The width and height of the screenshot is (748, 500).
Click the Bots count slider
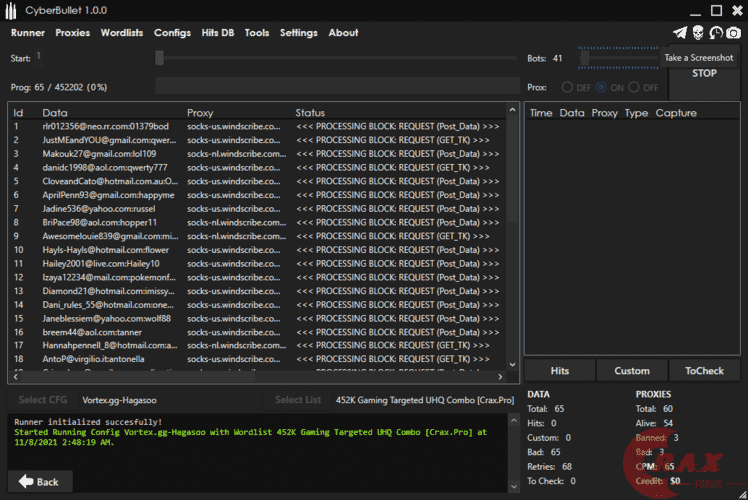[x=584, y=58]
